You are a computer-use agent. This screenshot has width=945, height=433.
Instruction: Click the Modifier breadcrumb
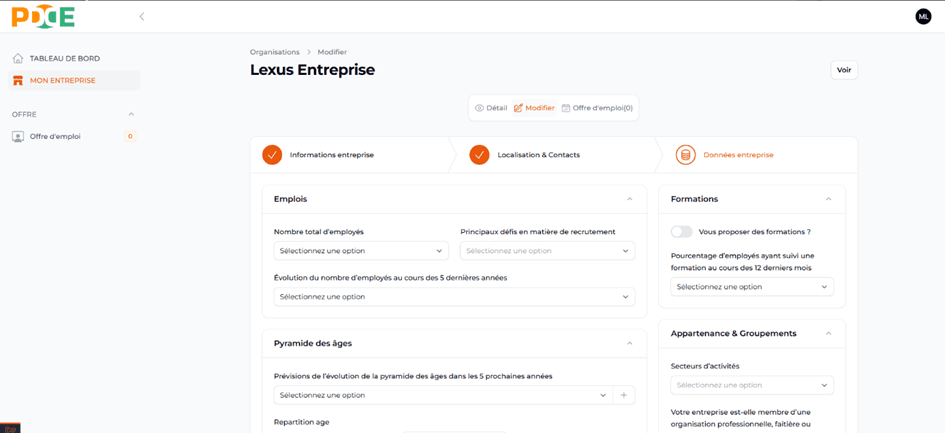click(x=332, y=52)
